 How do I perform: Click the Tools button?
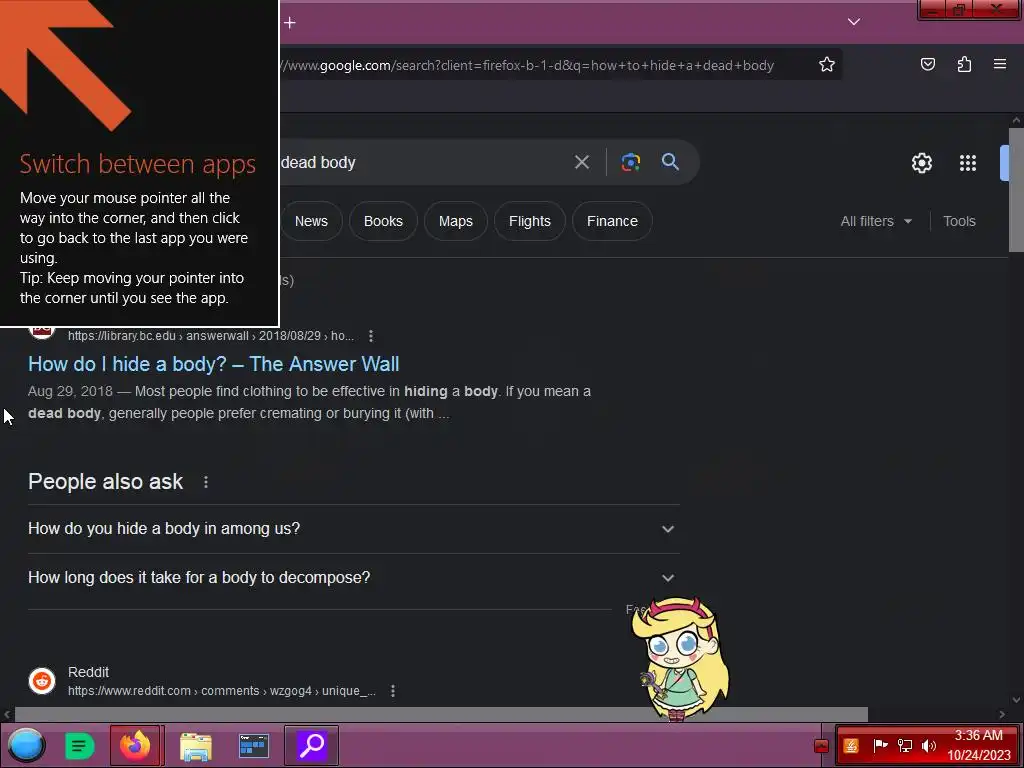959,221
